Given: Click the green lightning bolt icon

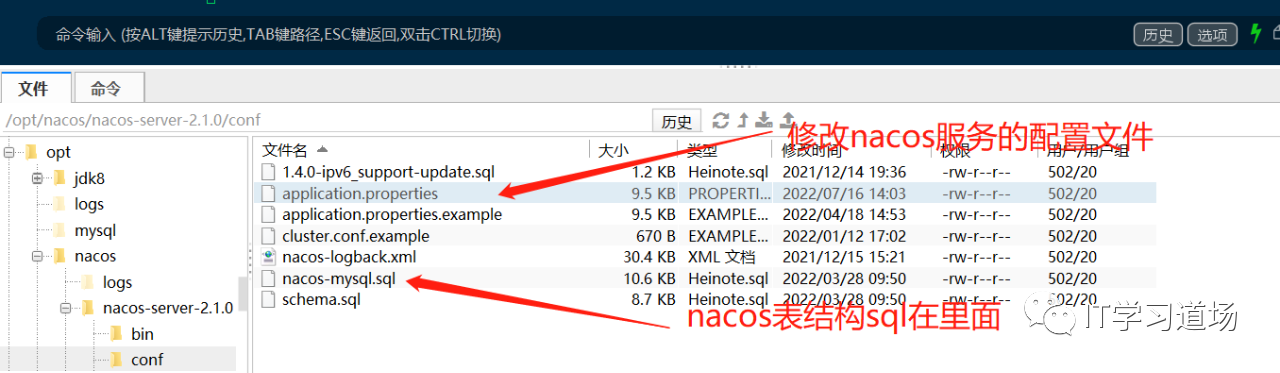Looking at the screenshot, I should [x=1256, y=34].
